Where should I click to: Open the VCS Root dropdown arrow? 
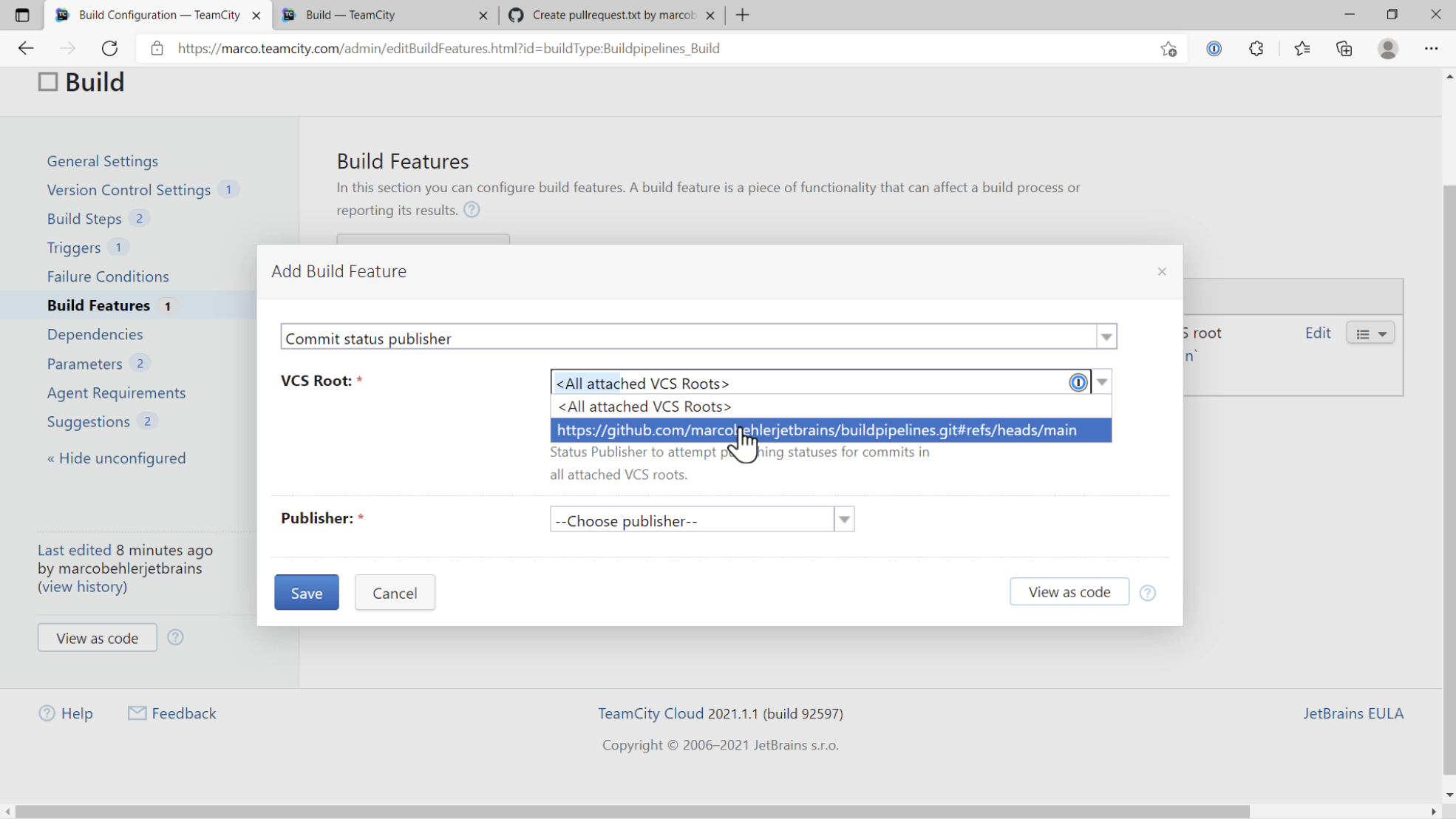[x=1101, y=381]
